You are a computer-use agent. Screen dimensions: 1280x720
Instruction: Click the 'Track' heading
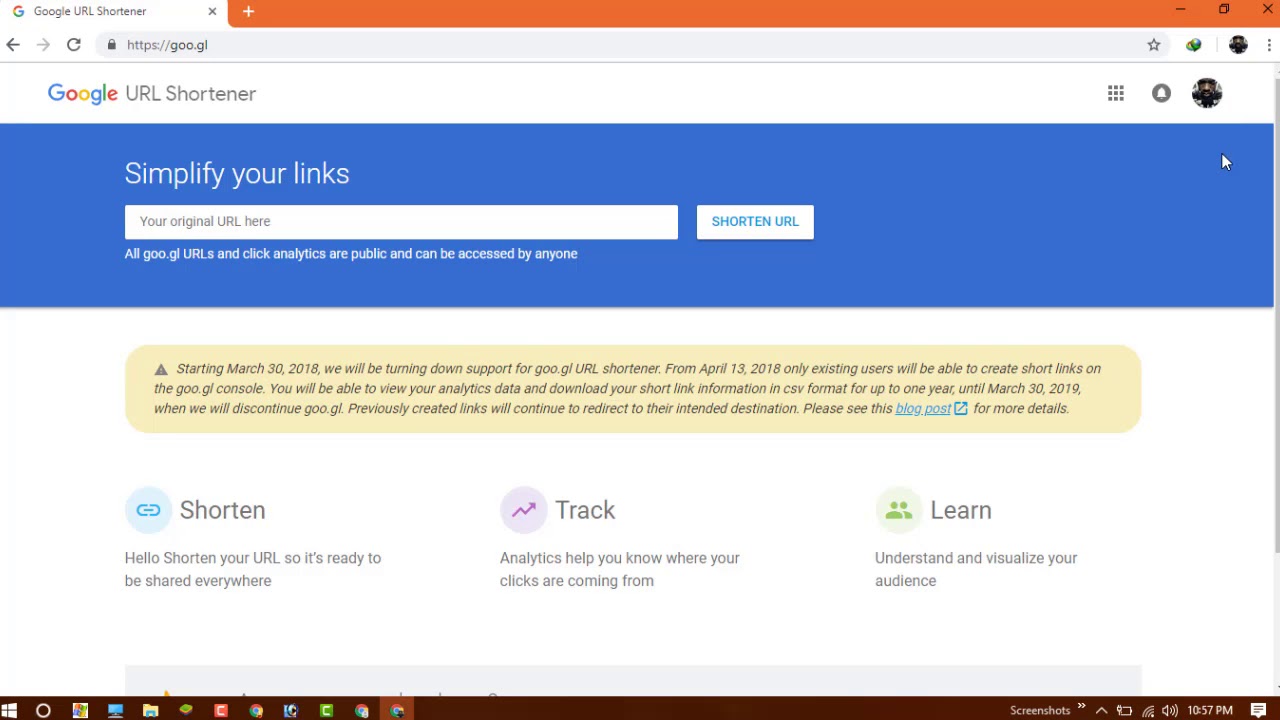pyautogui.click(x=585, y=510)
